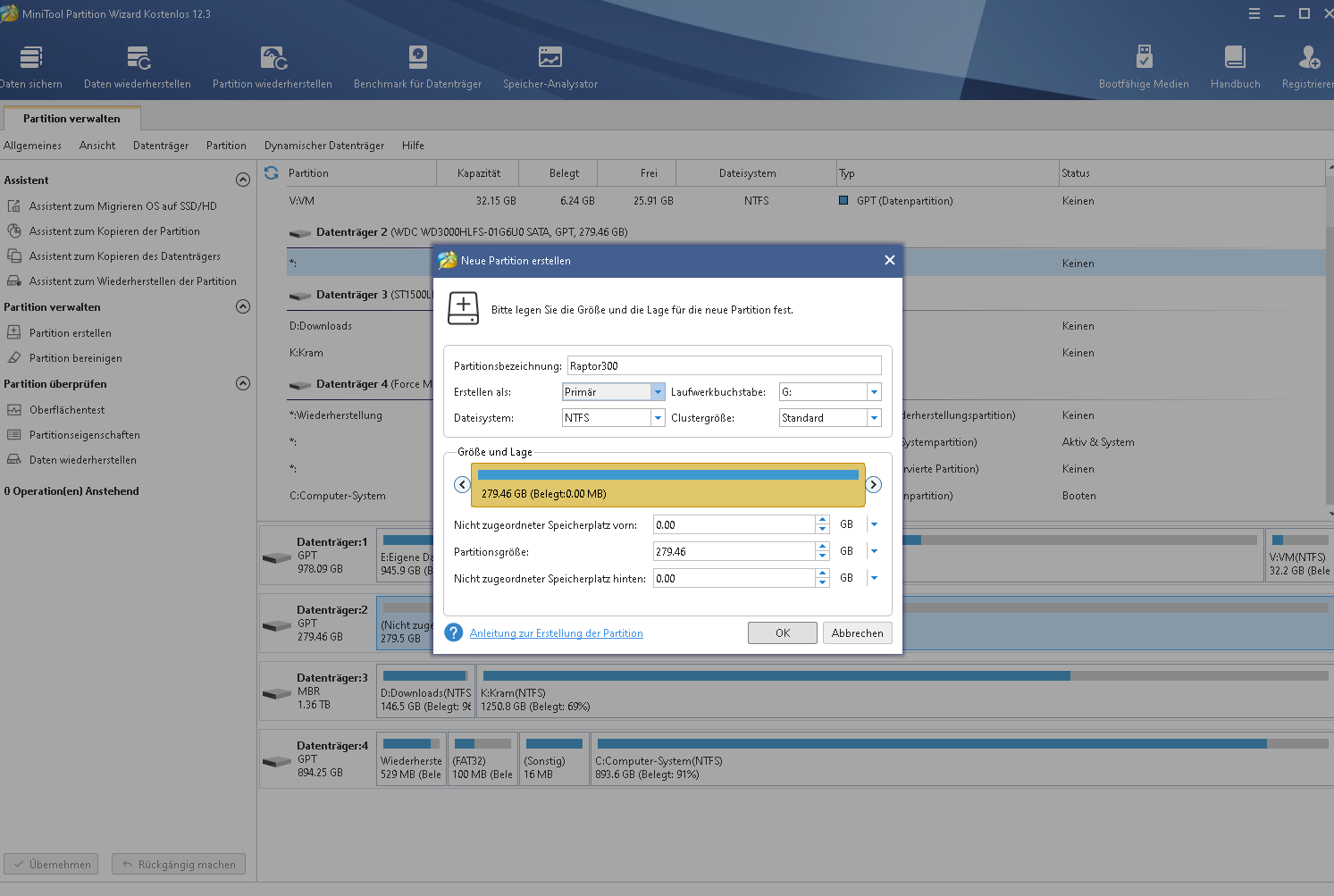The image size is (1334, 896).
Task: Click Bootfähige Medien icon
Action: coord(1144,59)
